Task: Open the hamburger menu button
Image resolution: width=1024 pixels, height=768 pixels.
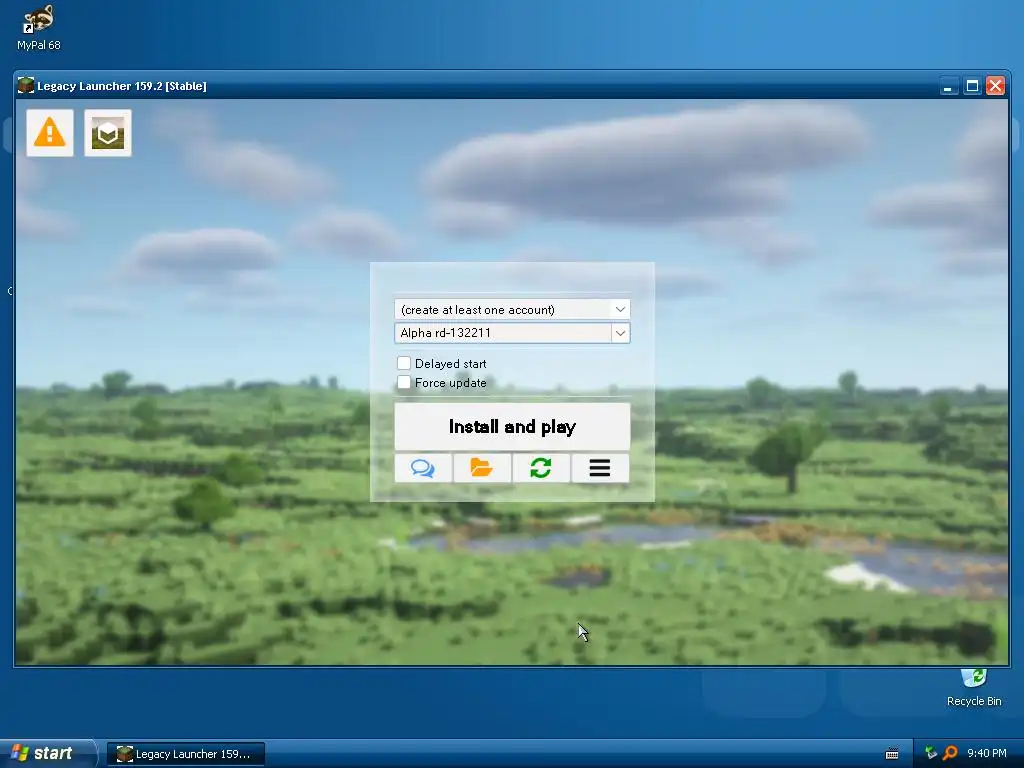Action: tap(600, 468)
